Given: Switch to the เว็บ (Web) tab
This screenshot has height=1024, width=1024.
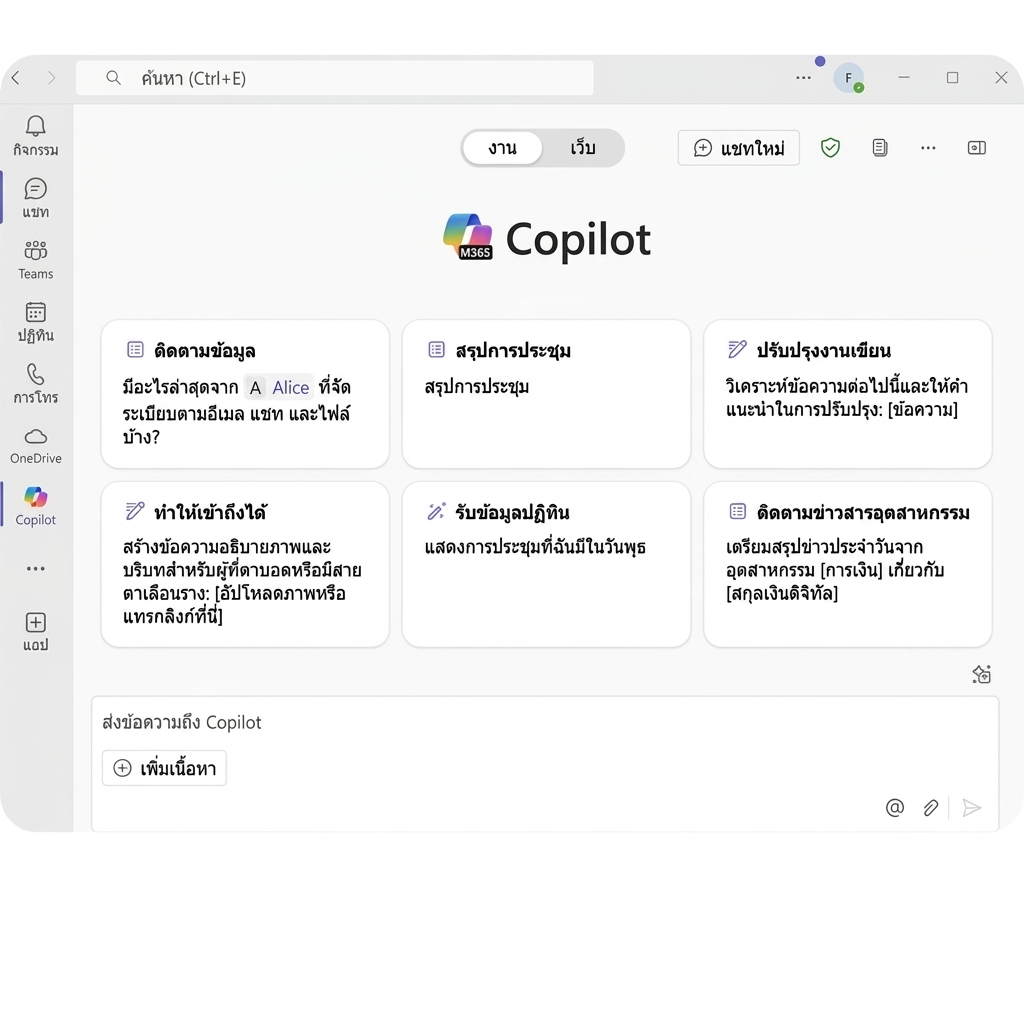Looking at the screenshot, I should (583, 148).
